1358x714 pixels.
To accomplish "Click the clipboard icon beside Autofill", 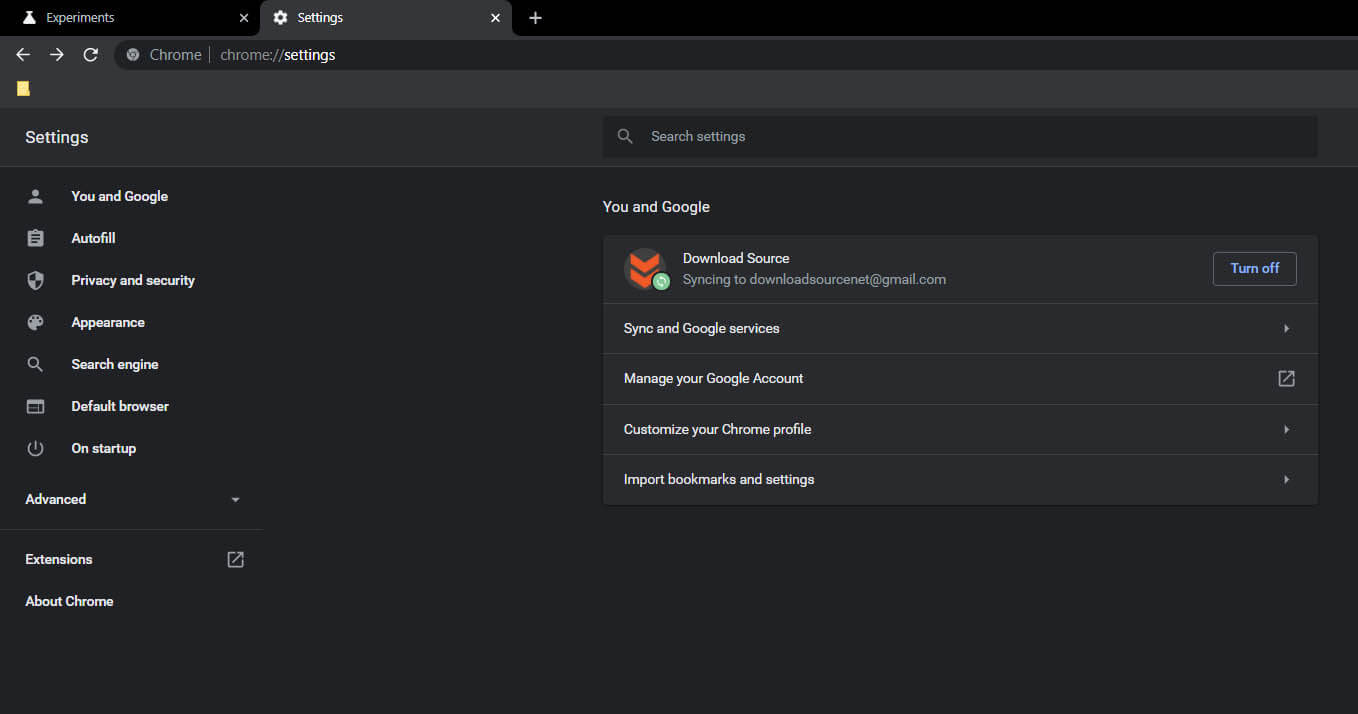I will coord(36,238).
